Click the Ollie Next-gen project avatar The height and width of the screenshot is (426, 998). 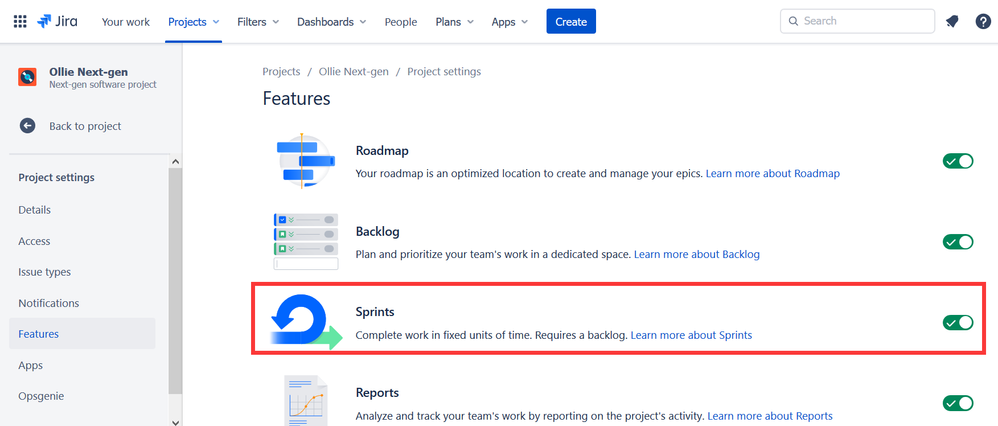coord(27,77)
